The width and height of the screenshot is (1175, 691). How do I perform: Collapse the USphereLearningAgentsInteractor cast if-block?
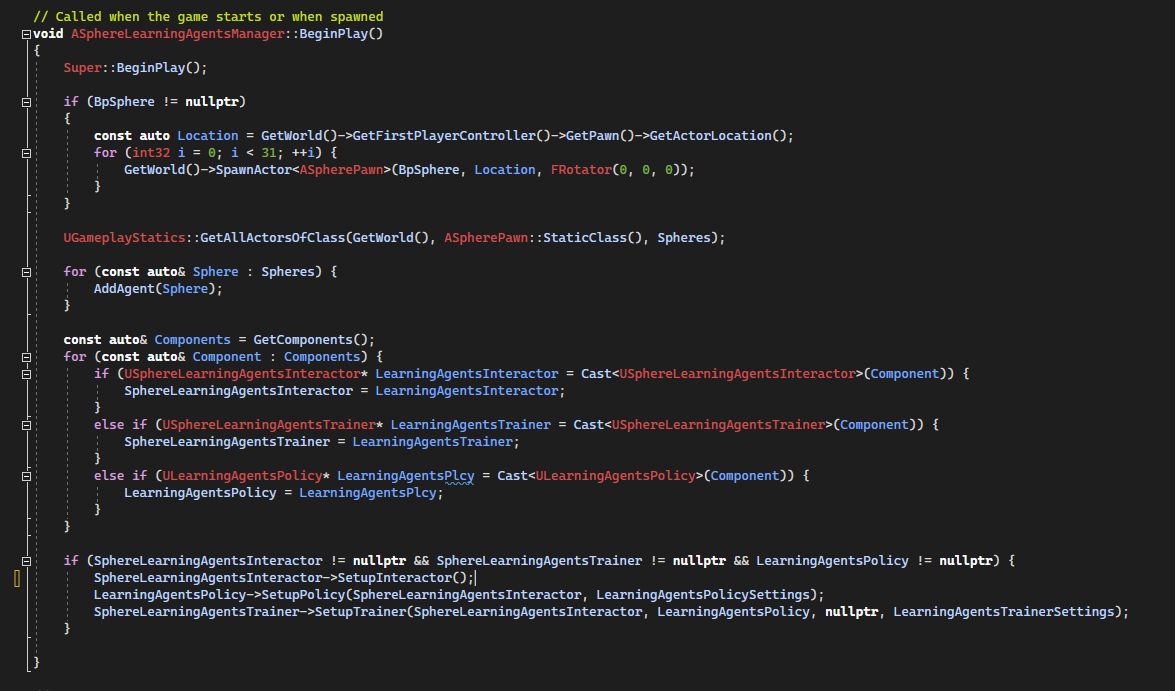click(26, 375)
